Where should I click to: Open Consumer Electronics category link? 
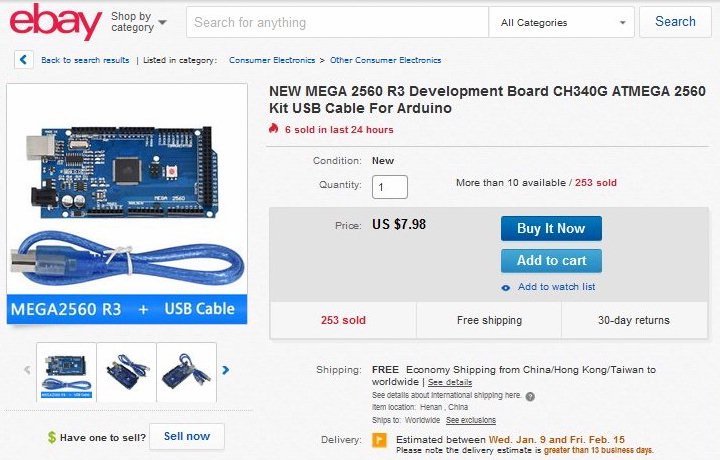click(x=272, y=60)
